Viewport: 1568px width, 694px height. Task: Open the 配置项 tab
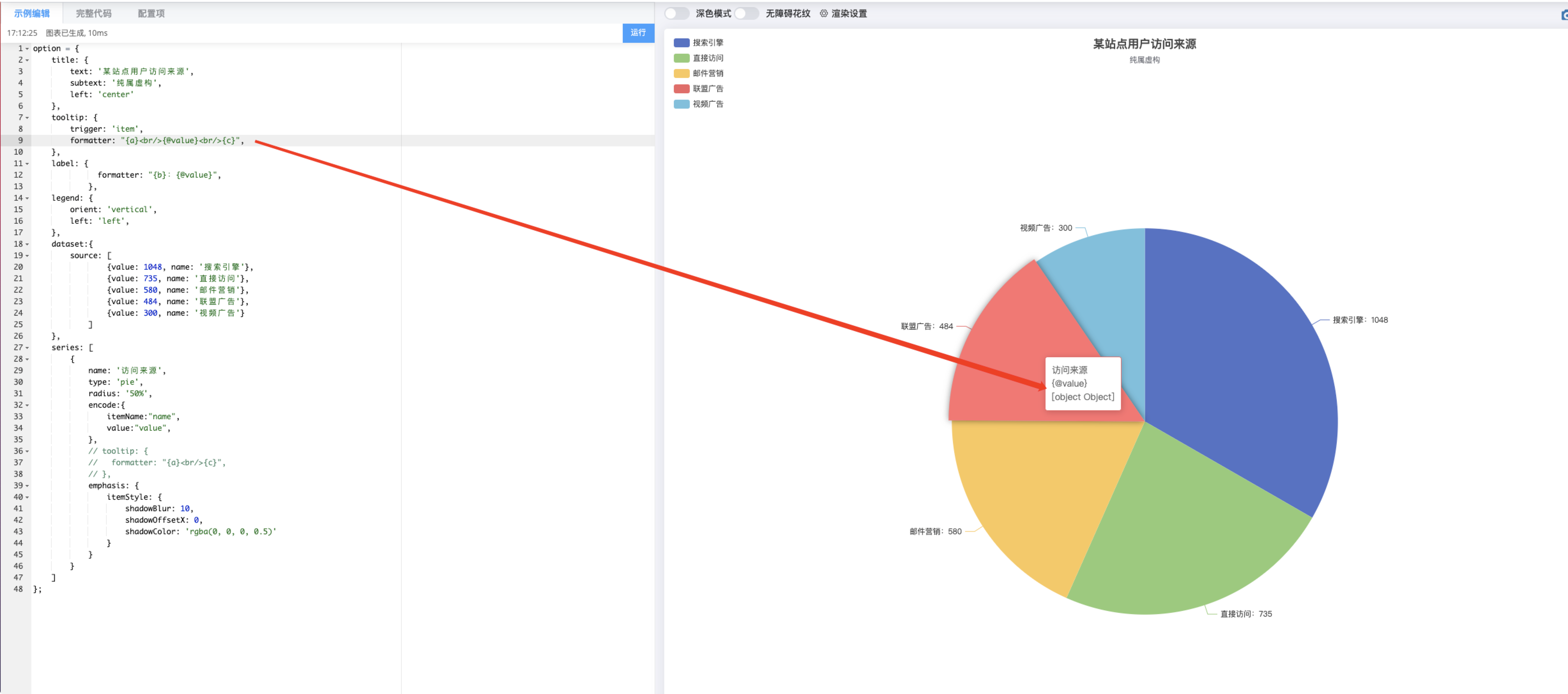[151, 13]
